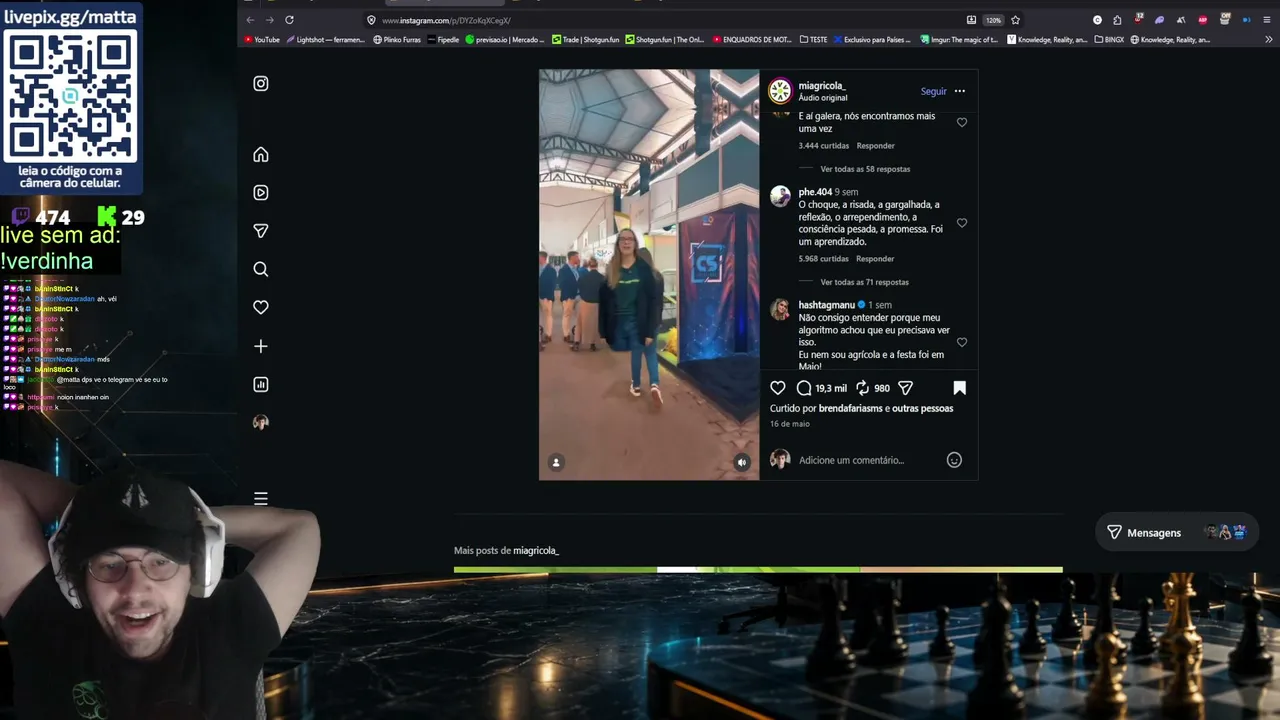Screen dimensions: 1280x720
Task: Bookmark this page with the star icon
Action: [x=1015, y=20]
